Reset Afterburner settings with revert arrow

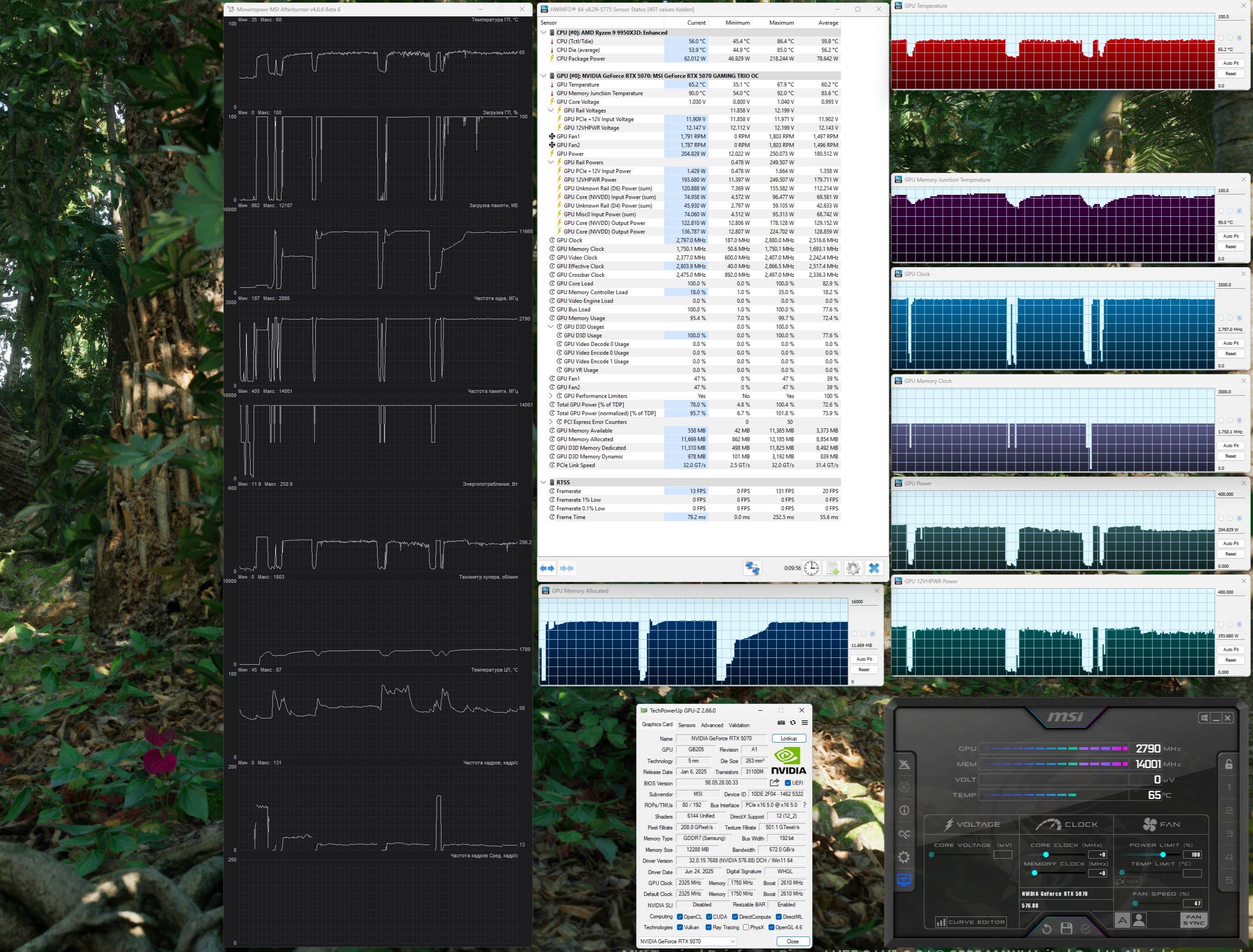click(x=1047, y=928)
